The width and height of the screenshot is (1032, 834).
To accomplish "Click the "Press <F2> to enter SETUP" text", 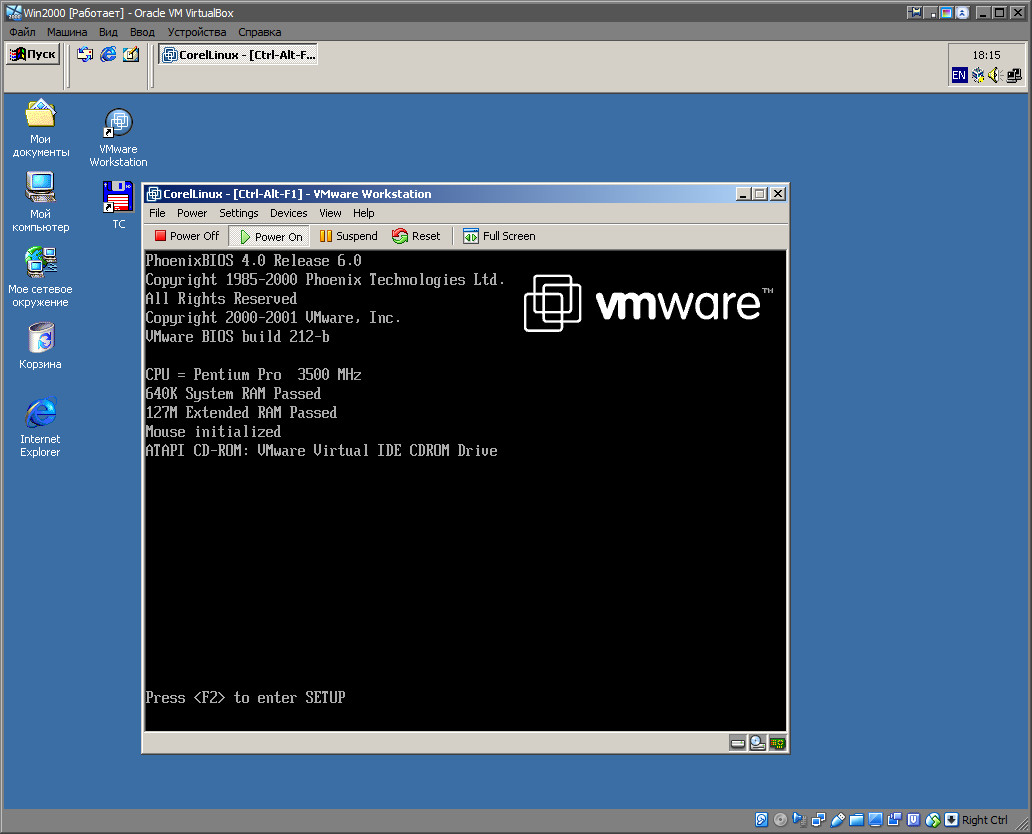I will point(245,698).
